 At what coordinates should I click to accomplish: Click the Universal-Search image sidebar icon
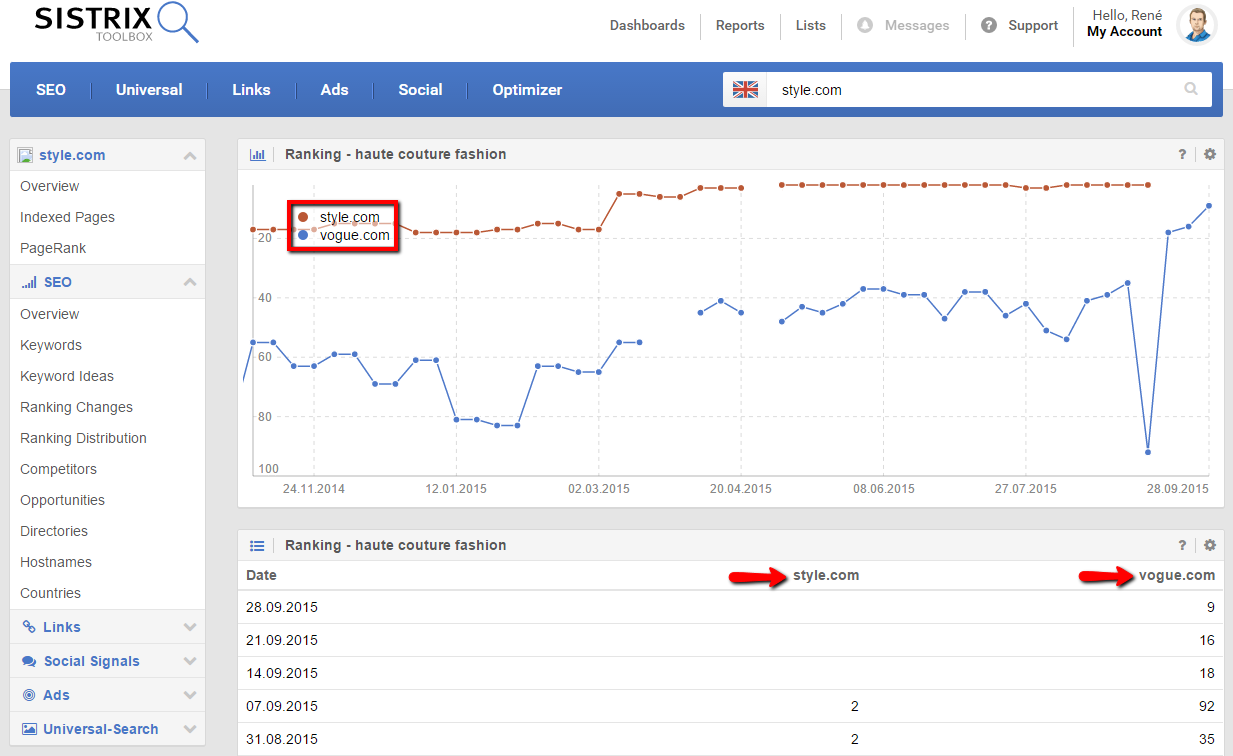29,729
